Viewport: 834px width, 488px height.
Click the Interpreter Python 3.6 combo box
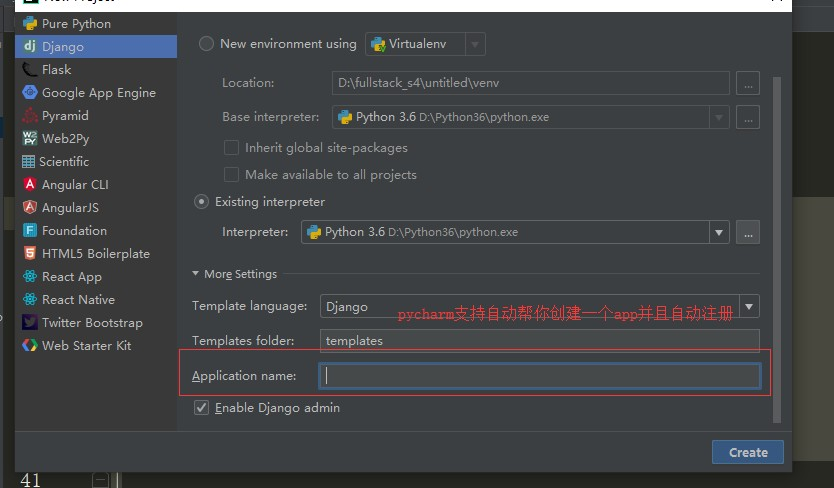[x=515, y=232]
